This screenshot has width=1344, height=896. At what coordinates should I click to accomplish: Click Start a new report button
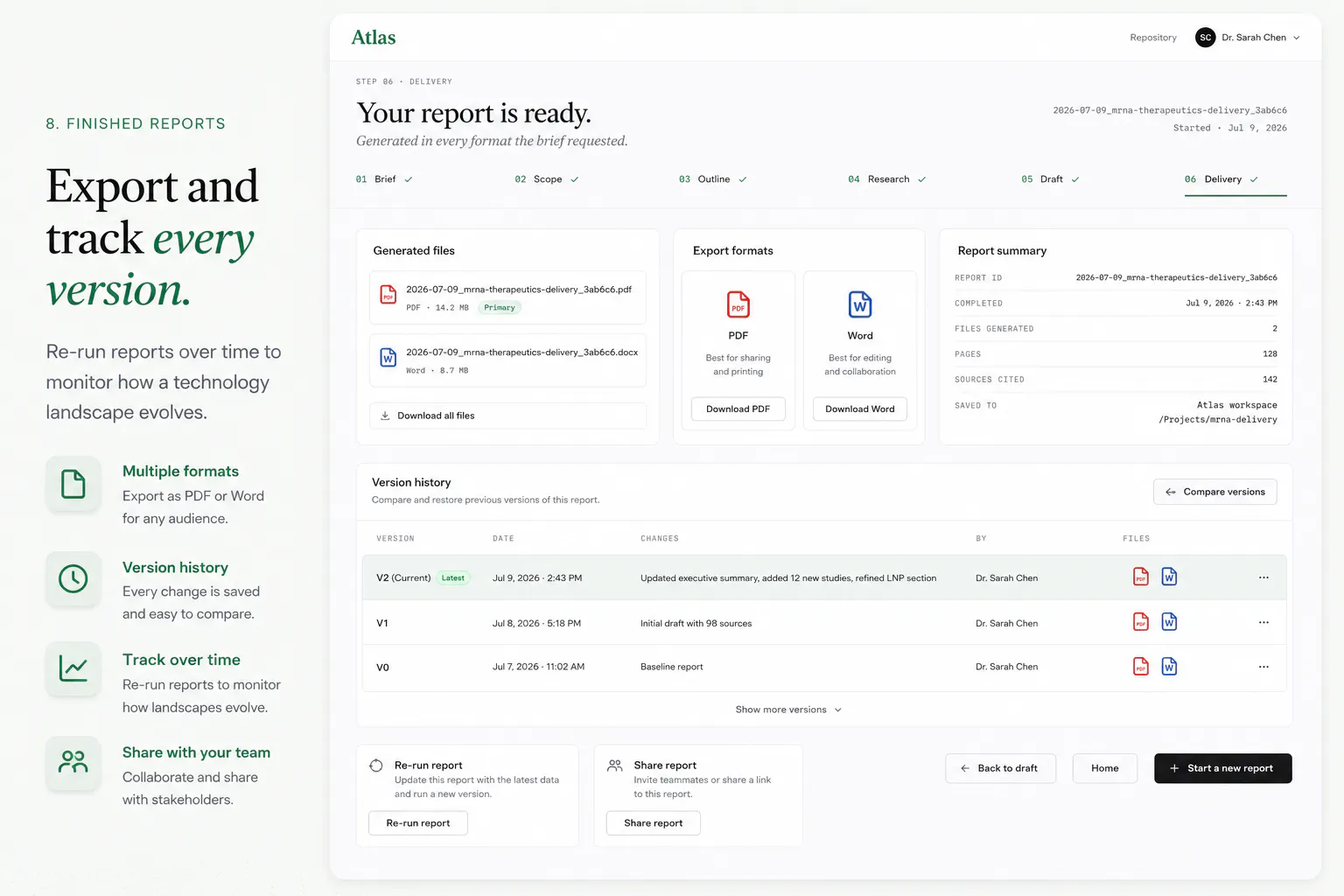(x=1223, y=768)
